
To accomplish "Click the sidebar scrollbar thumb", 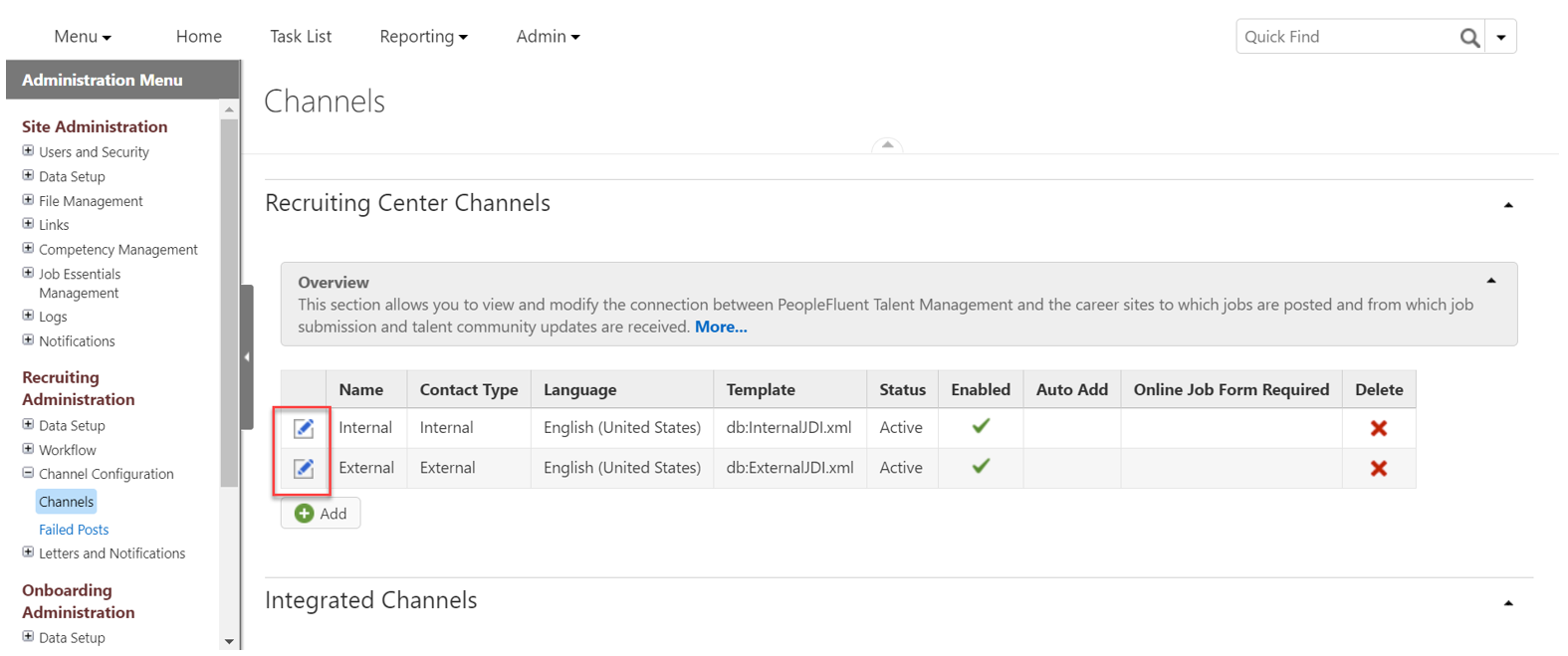I will (x=230, y=303).
